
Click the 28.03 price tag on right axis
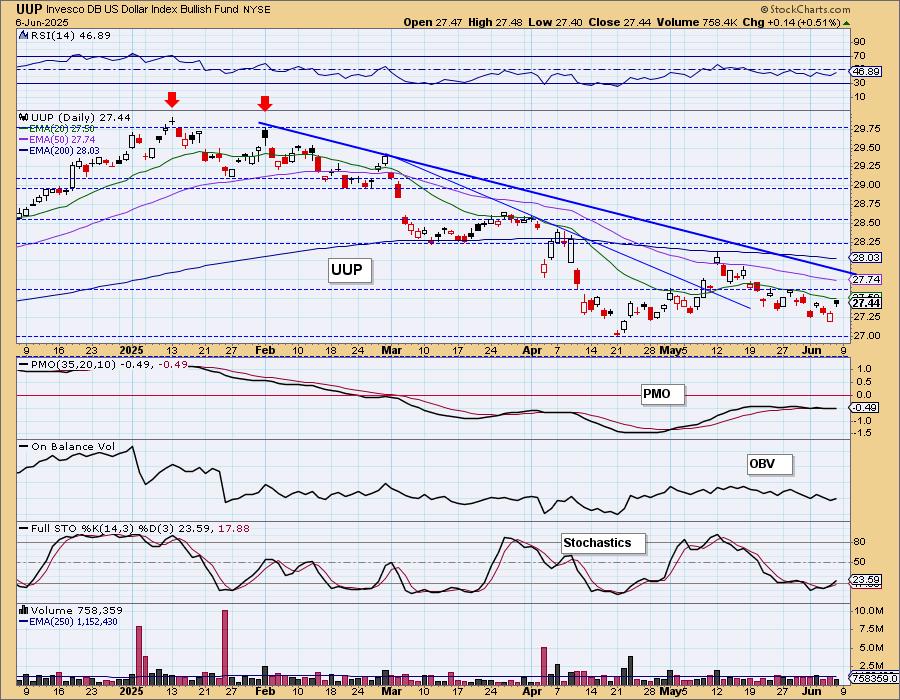coord(866,258)
